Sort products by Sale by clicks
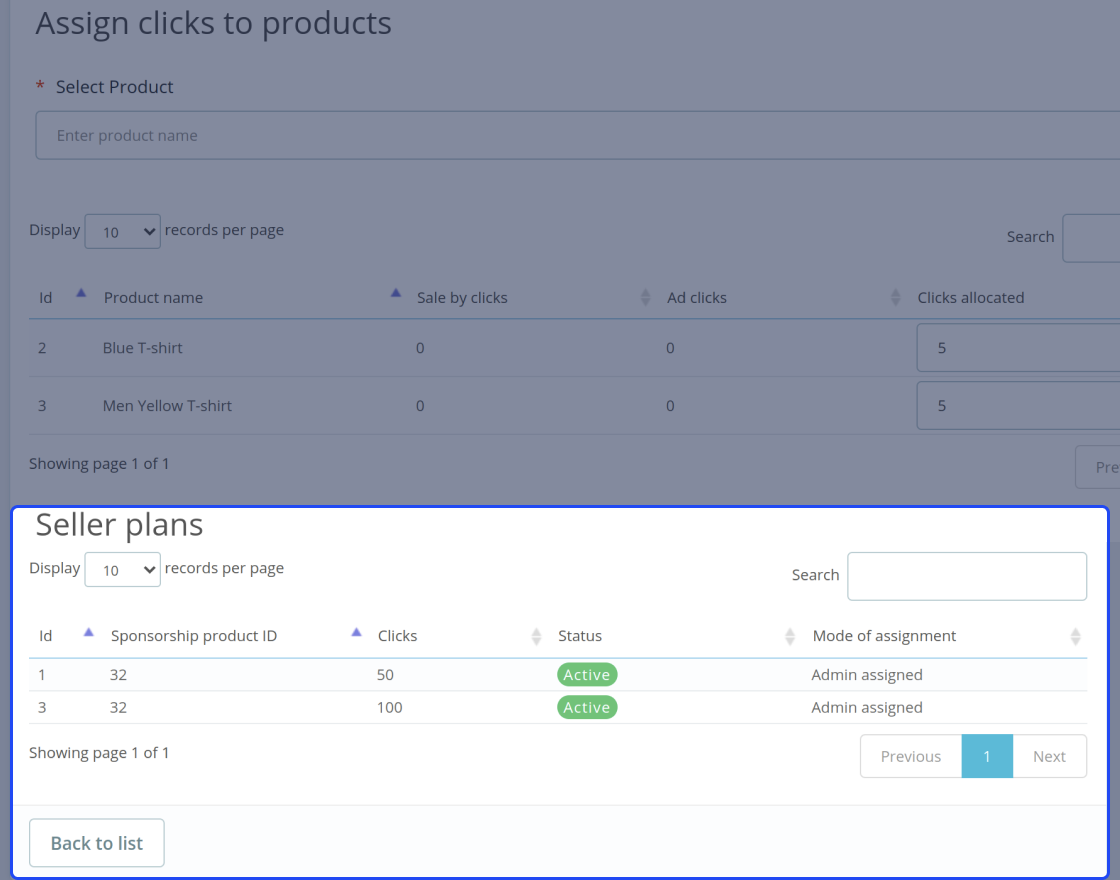Image resolution: width=1120 pixels, height=880 pixels. 532,297
